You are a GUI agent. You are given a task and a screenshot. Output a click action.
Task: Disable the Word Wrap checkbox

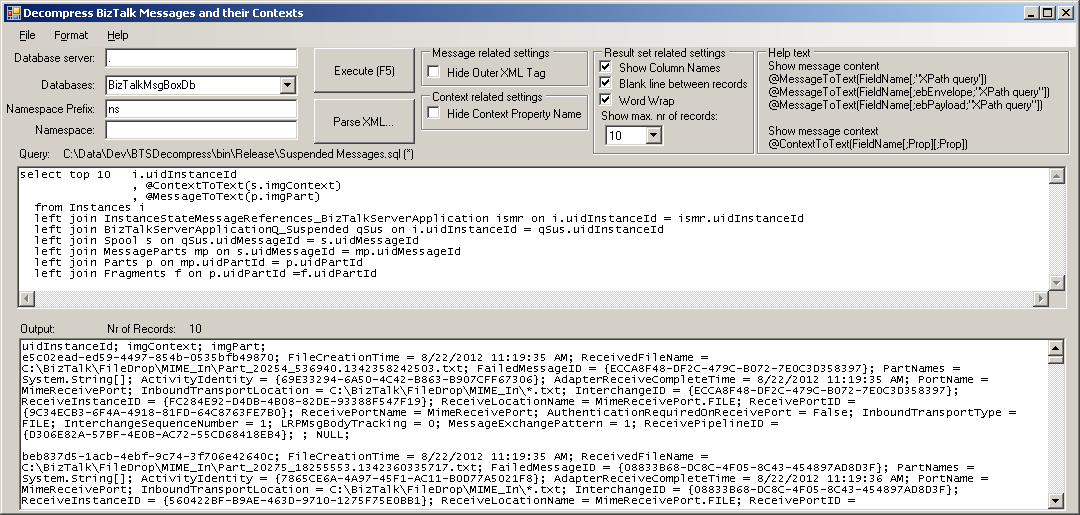pos(605,101)
